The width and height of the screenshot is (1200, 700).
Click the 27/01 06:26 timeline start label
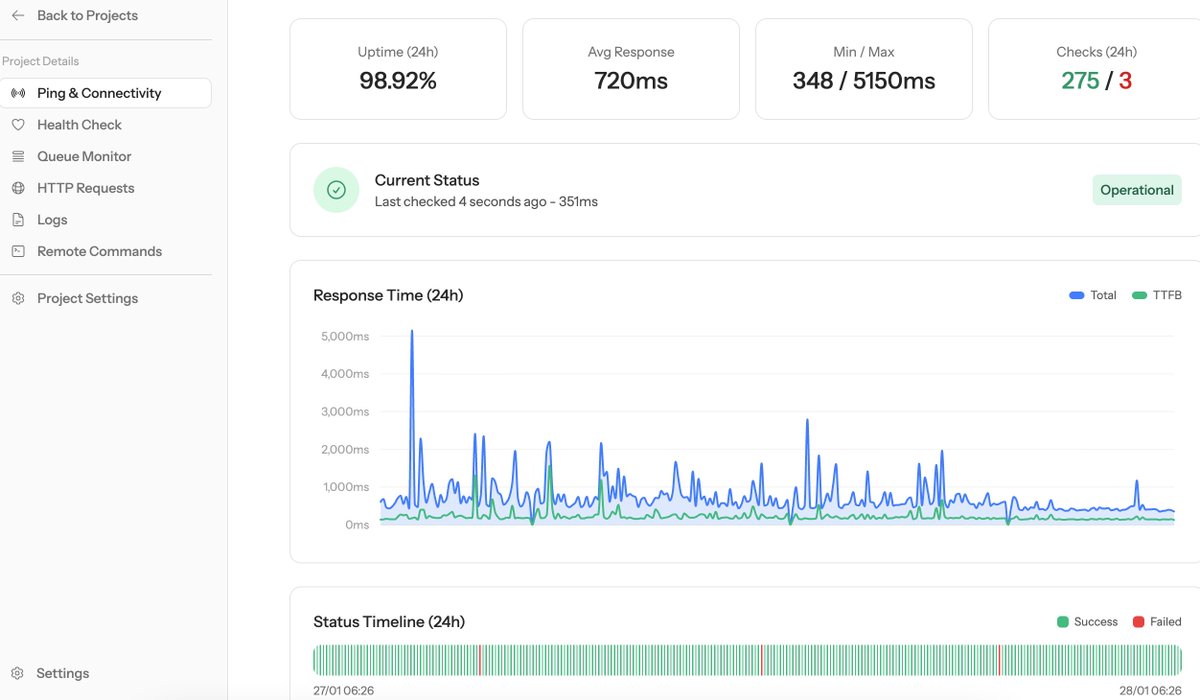[x=343, y=691]
